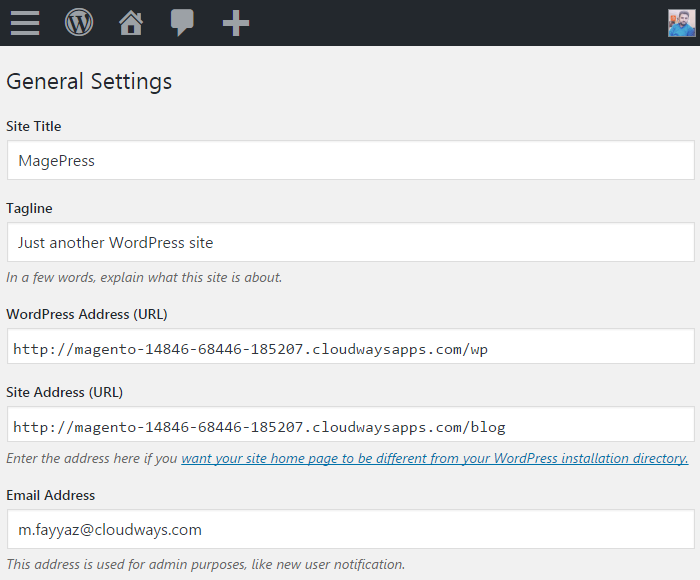Focus the Tagline text field
This screenshot has height=580, width=700.
pyautogui.click(x=350, y=242)
